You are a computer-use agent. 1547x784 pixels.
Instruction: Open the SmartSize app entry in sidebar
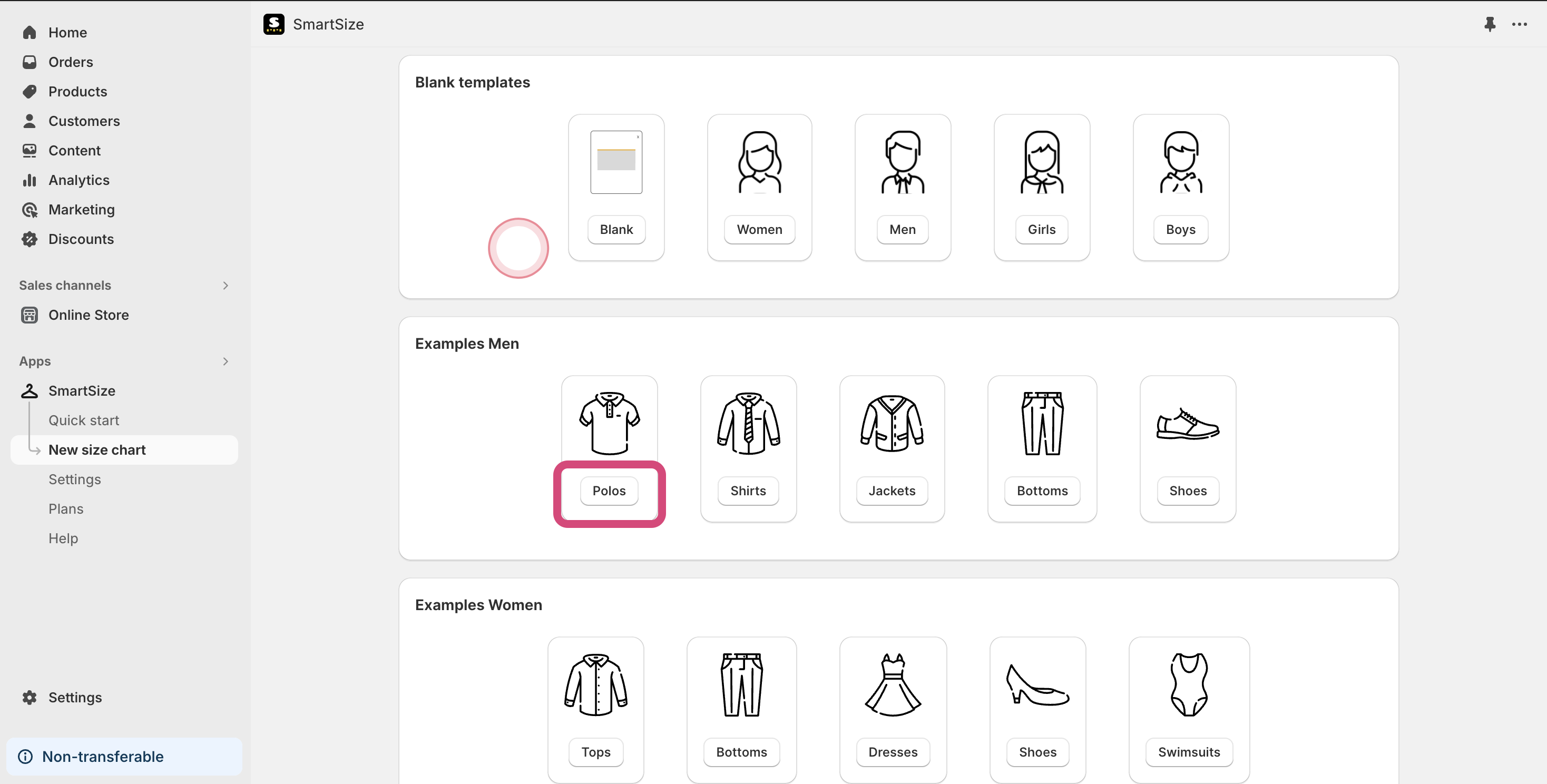pos(82,391)
